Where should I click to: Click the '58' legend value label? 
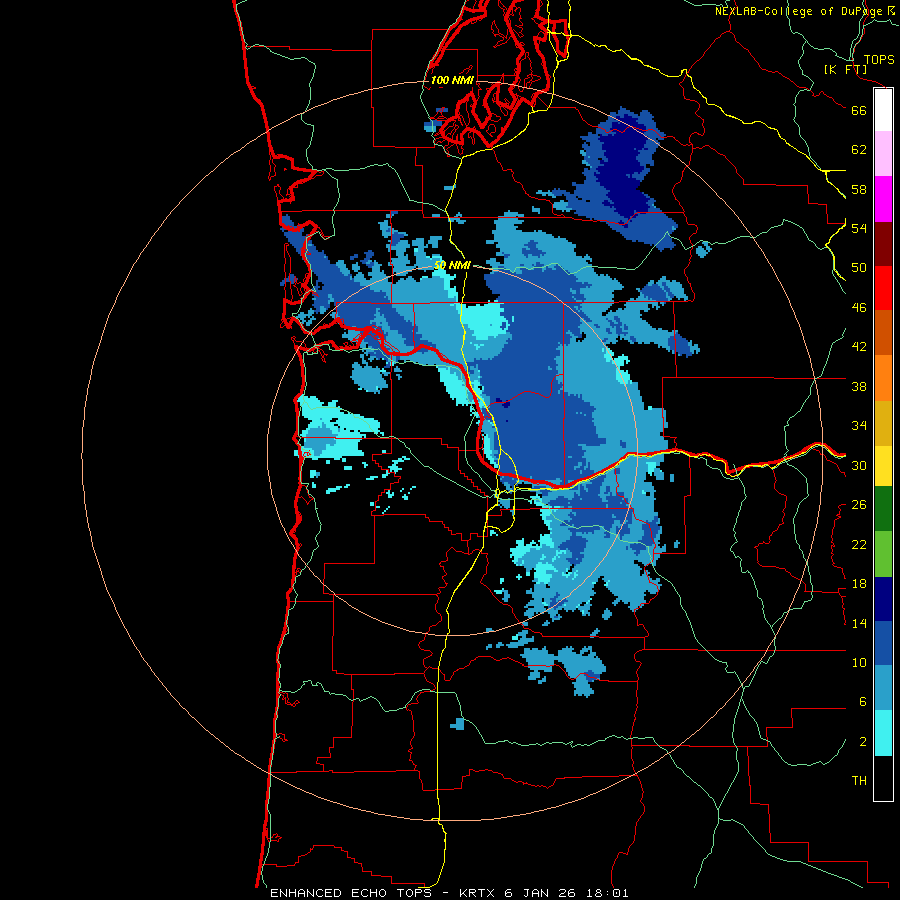point(859,189)
